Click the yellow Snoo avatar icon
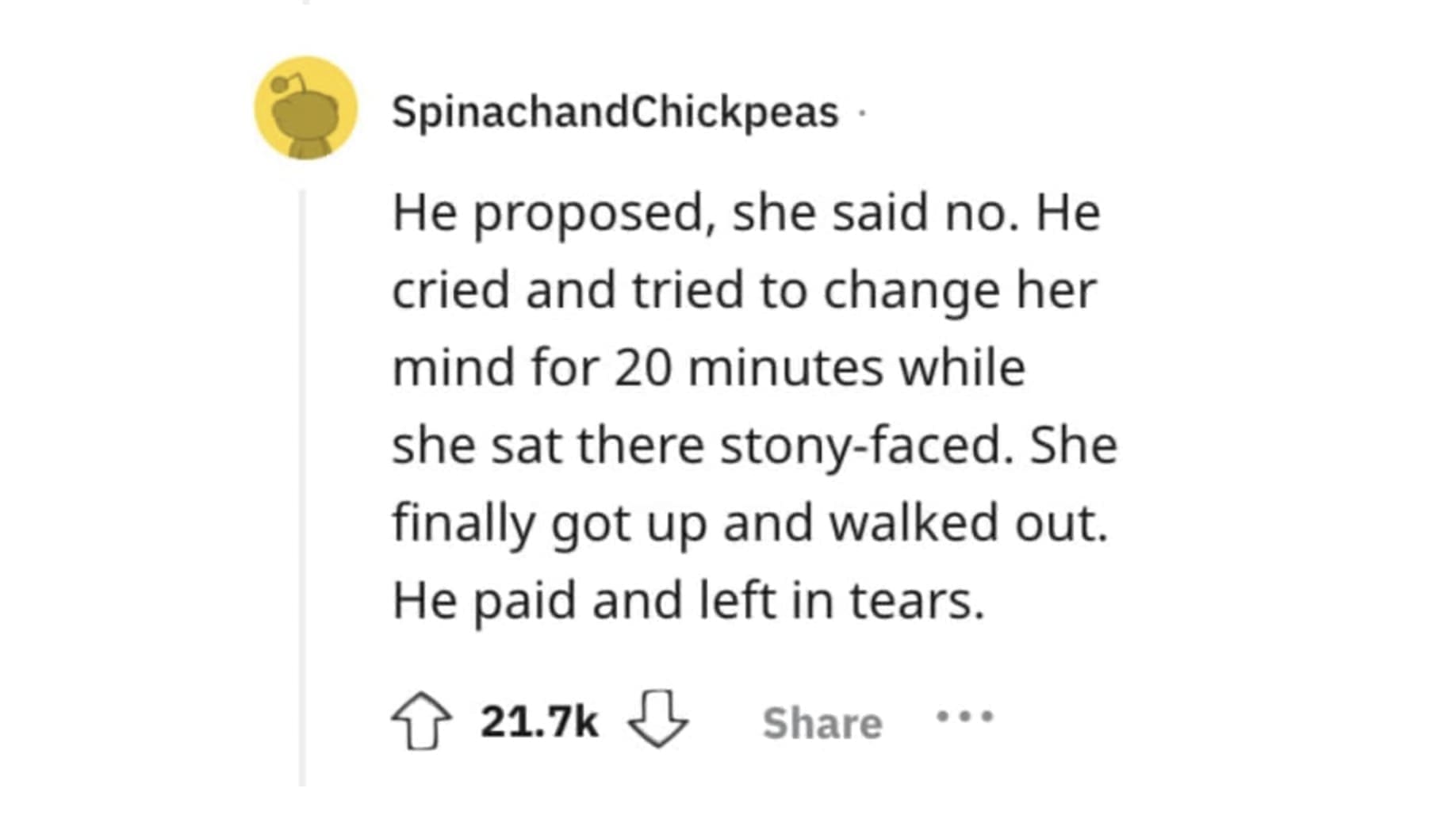The width and height of the screenshot is (1456, 815). click(x=306, y=108)
